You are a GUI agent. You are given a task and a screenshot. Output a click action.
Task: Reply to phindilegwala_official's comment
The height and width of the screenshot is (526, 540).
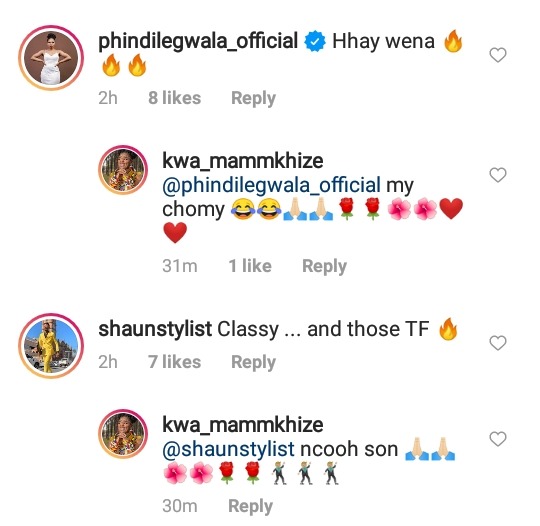click(253, 98)
